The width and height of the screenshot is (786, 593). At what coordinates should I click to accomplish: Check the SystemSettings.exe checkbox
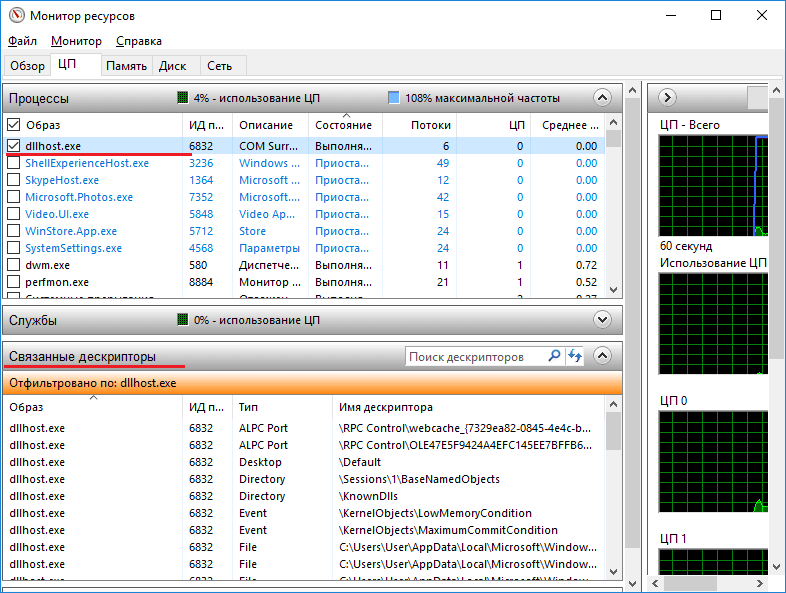(x=14, y=248)
